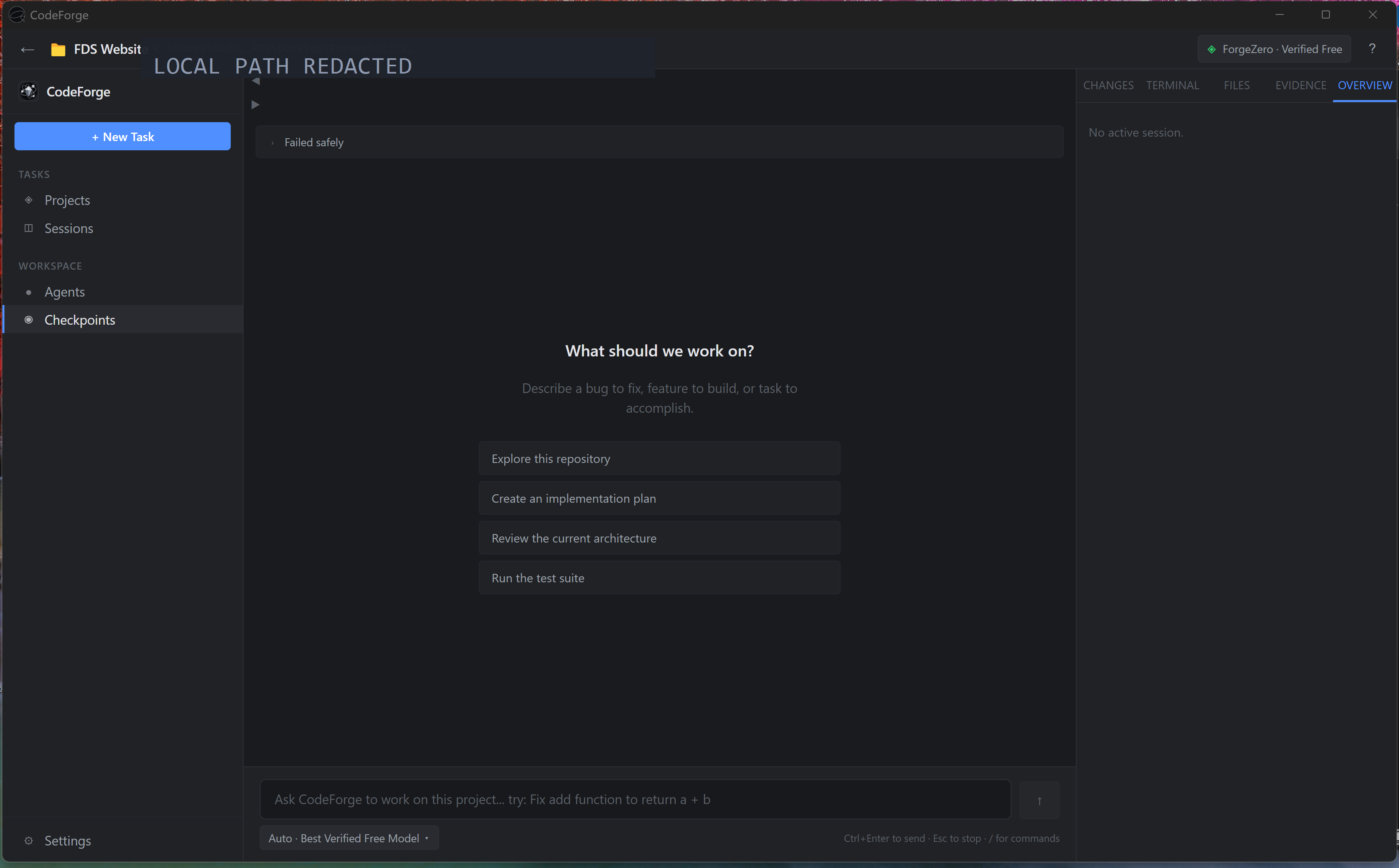Open Projects in the sidebar
The image size is (1399, 868).
(x=122, y=200)
